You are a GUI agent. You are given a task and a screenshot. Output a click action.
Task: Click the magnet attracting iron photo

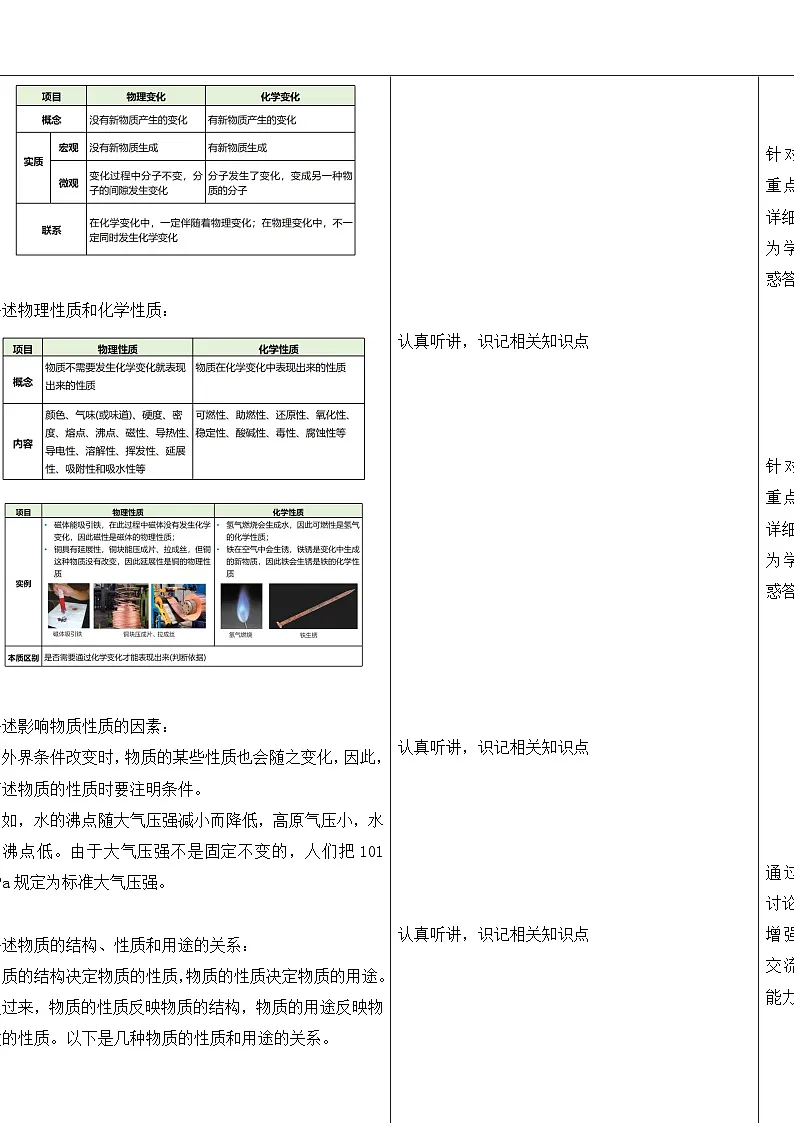click(x=69, y=606)
